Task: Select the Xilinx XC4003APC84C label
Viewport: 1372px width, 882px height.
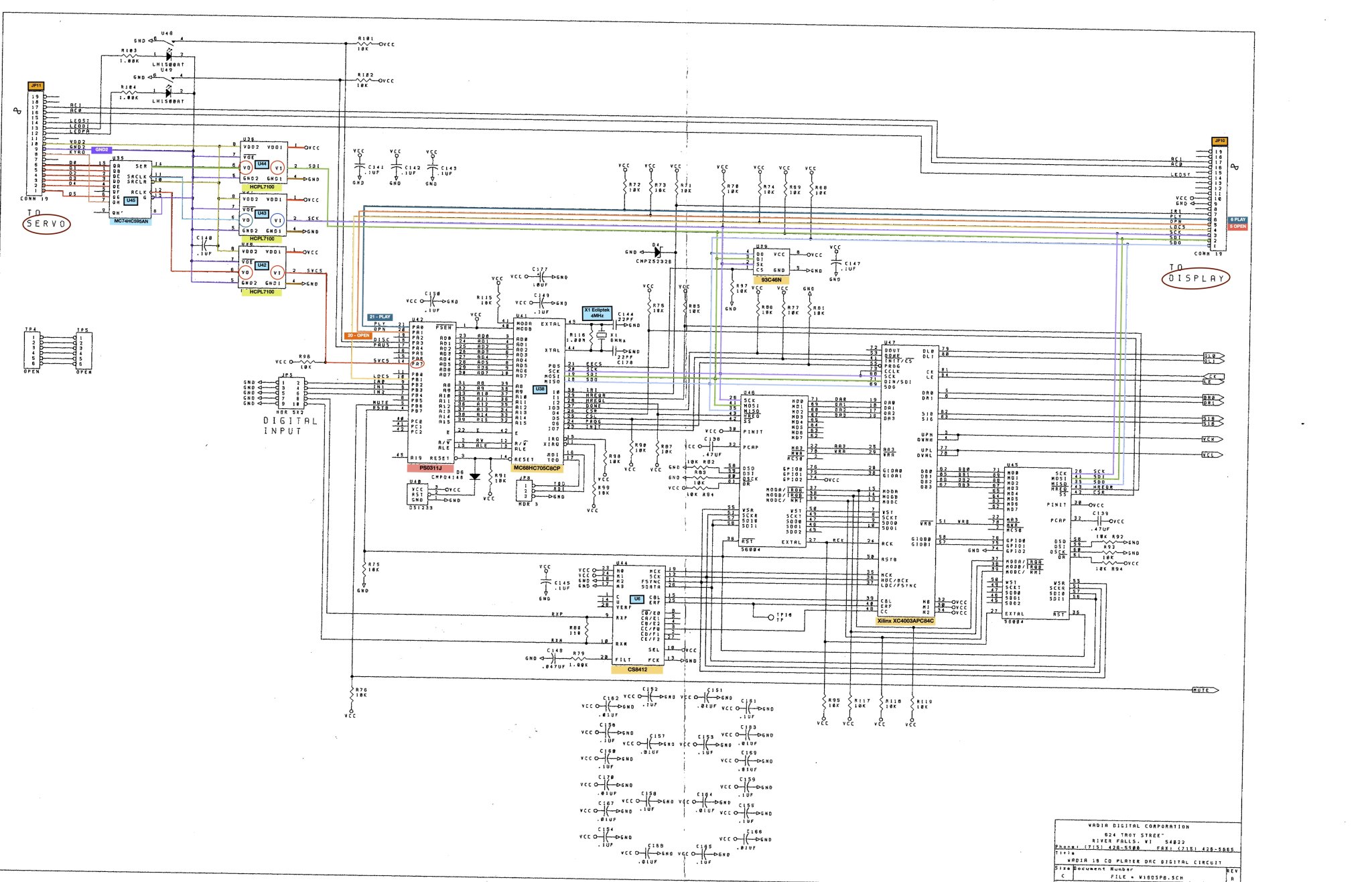Action: tap(905, 621)
